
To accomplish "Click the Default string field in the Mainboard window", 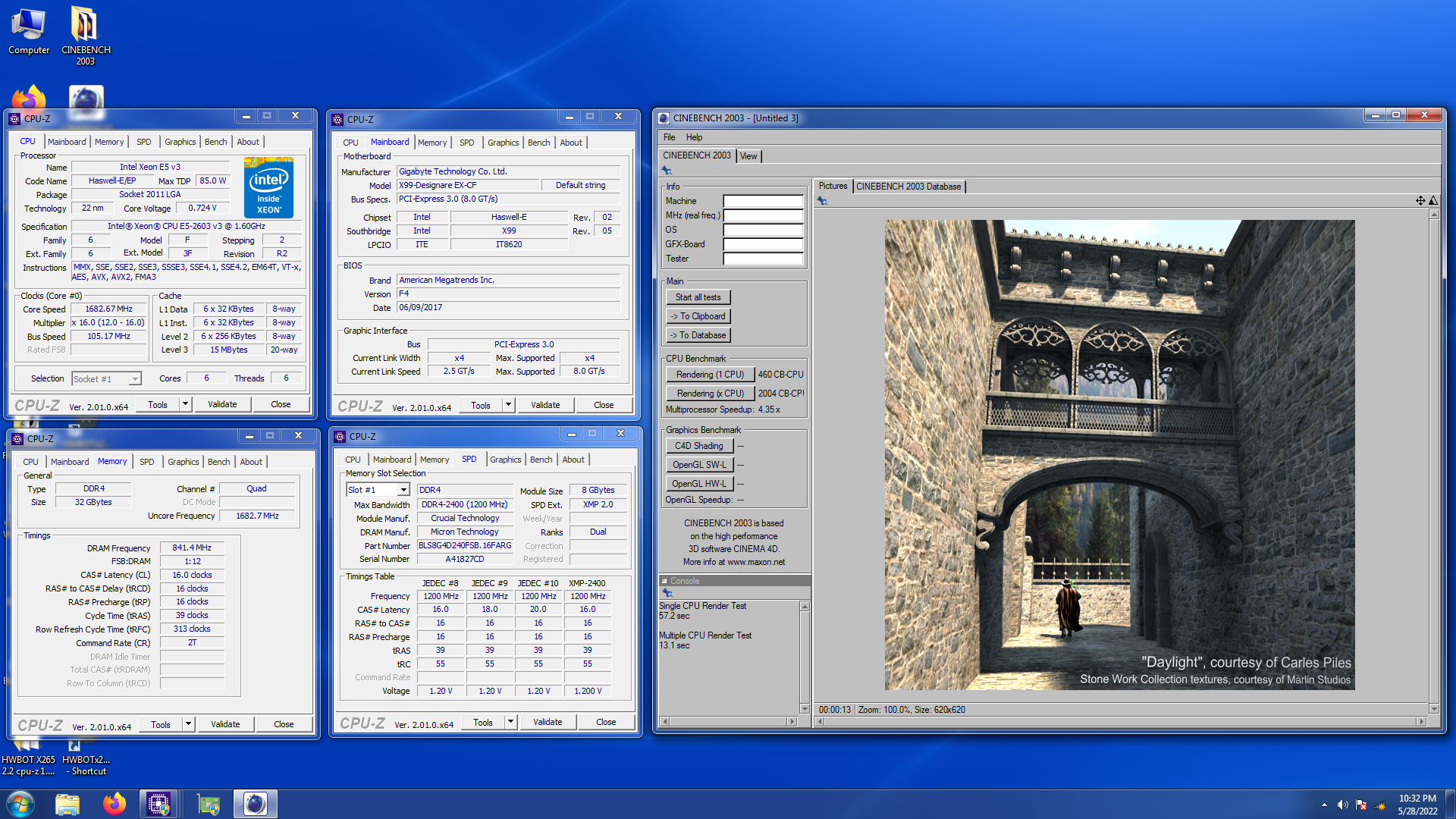I will click(581, 185).
